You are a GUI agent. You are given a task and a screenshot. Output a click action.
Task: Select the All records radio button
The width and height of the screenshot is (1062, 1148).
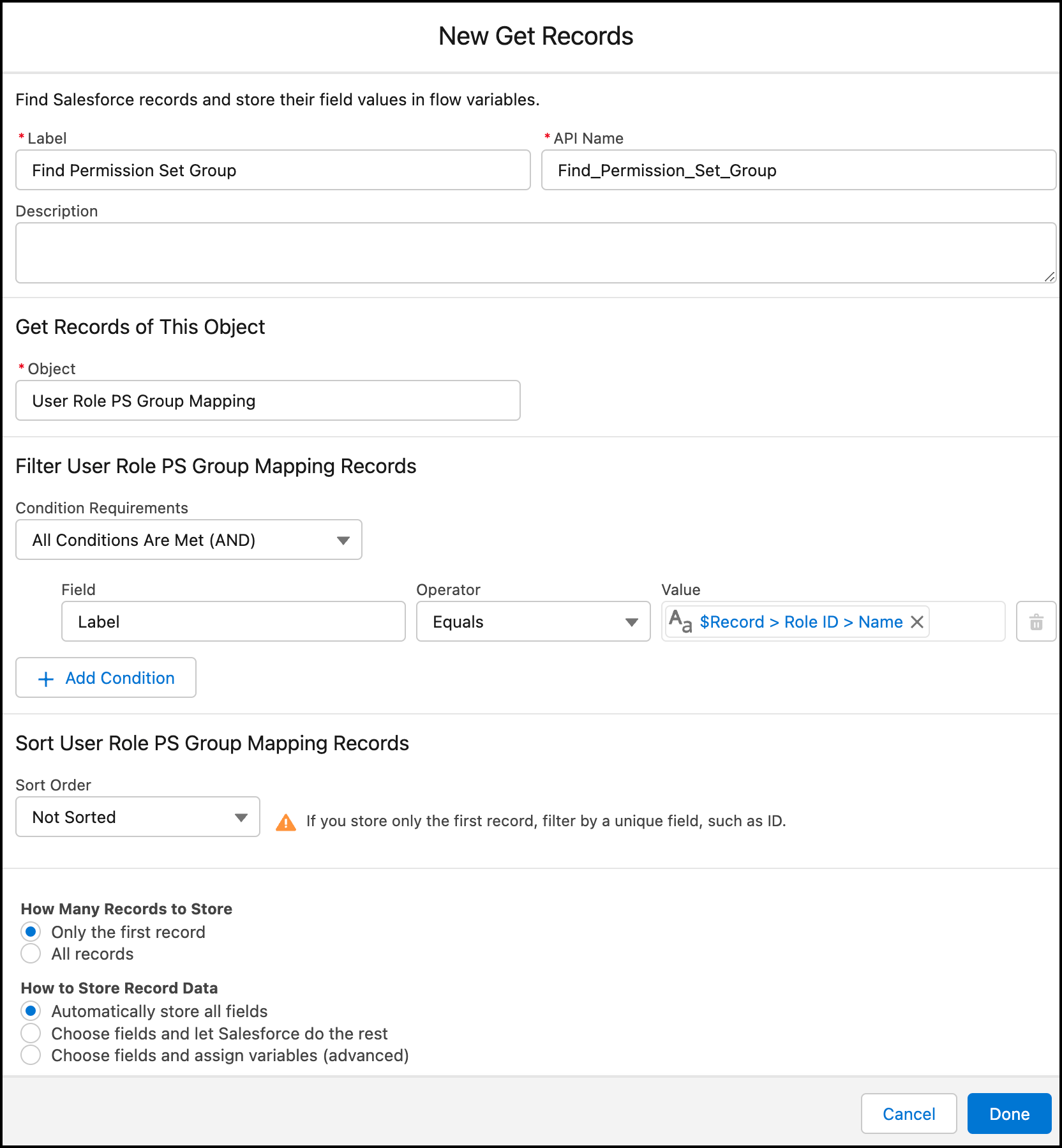31,954
